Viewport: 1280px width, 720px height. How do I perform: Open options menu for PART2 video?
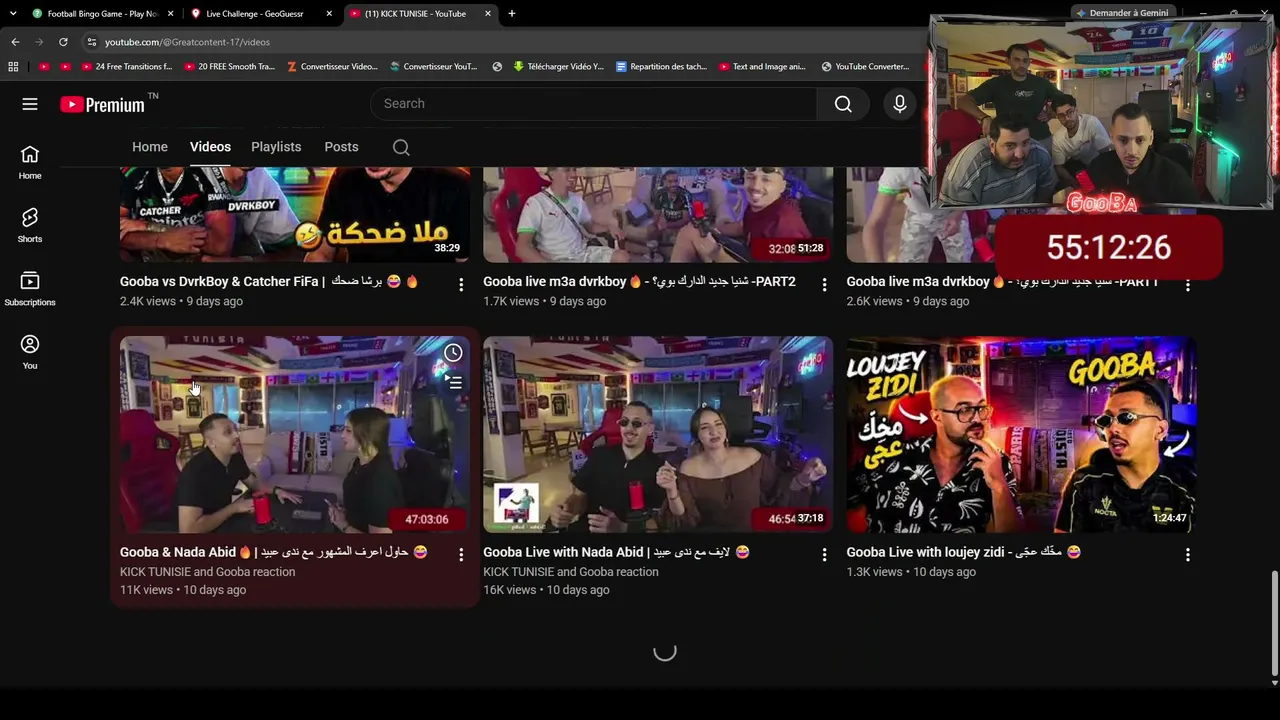(x=824, y=285)
